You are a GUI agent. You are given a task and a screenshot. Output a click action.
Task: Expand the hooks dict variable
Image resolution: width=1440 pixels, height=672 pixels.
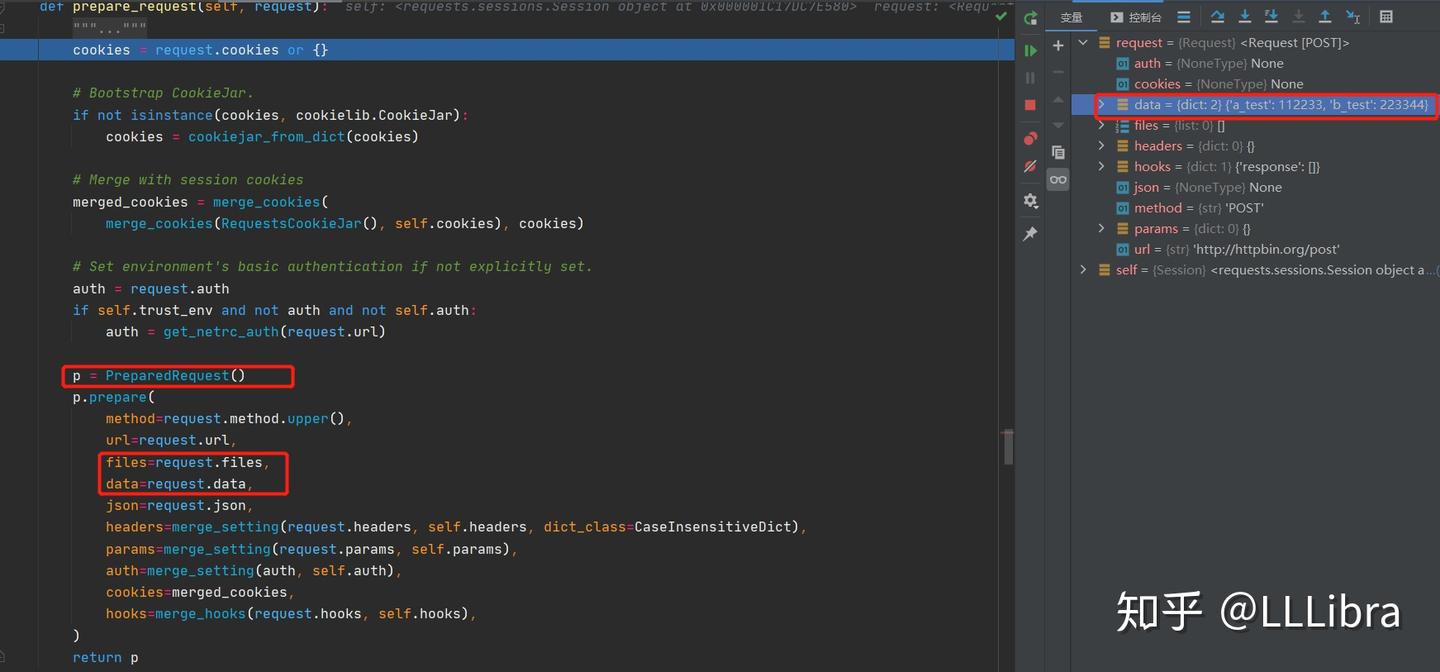(x=1102, y=167)
